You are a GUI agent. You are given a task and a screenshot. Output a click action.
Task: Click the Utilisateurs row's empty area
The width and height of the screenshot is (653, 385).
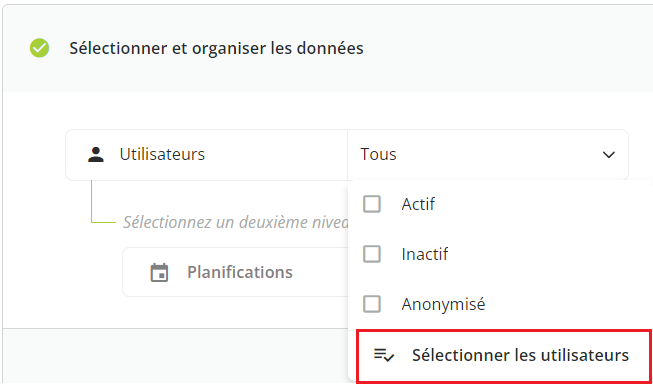pos(275,155)
